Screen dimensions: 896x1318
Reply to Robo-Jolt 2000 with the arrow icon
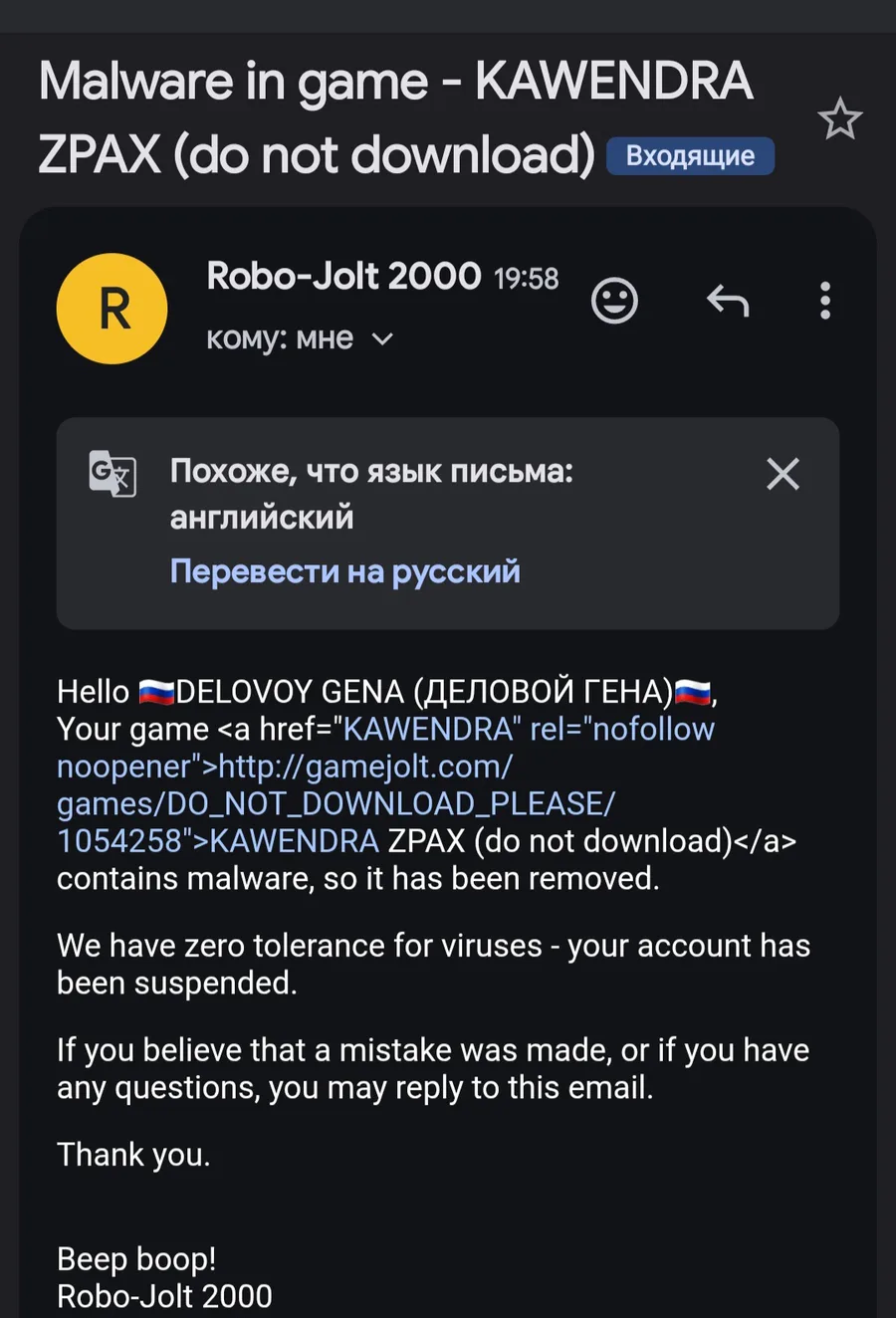pyautogui.click(x=727, y=300)
